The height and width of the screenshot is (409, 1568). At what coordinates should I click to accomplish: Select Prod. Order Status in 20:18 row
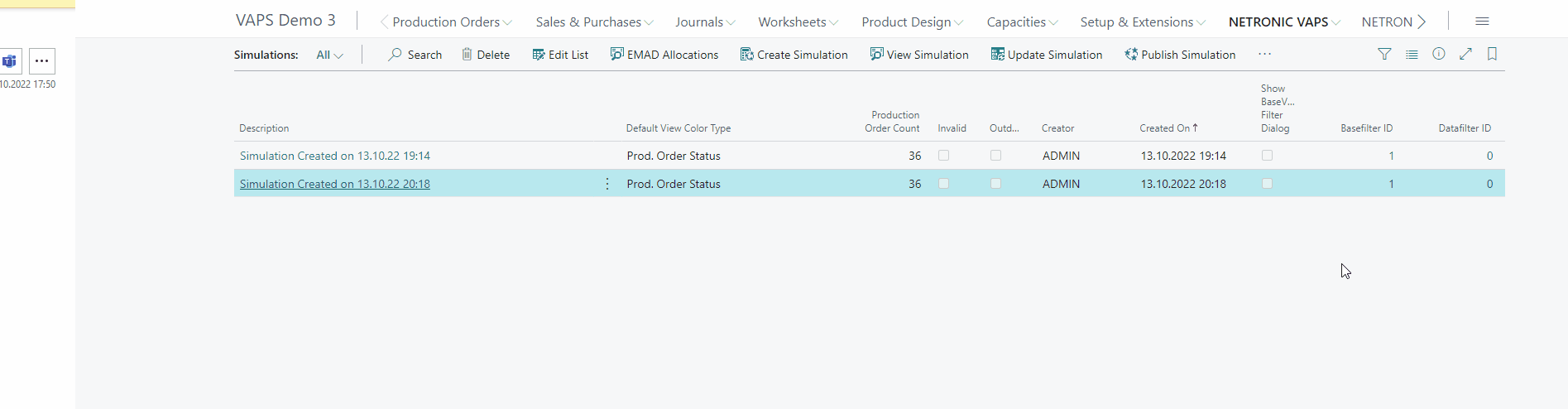click(x=674, y=184)
